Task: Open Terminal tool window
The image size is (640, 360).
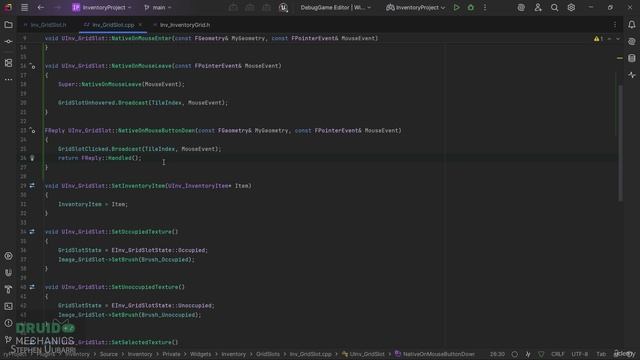Action: point(8,306)
